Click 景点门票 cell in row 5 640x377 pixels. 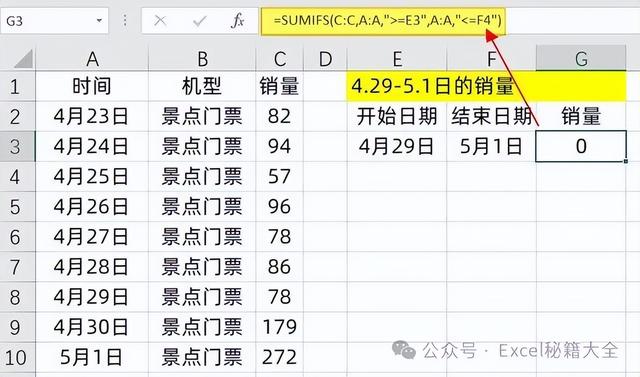(202, 207)
